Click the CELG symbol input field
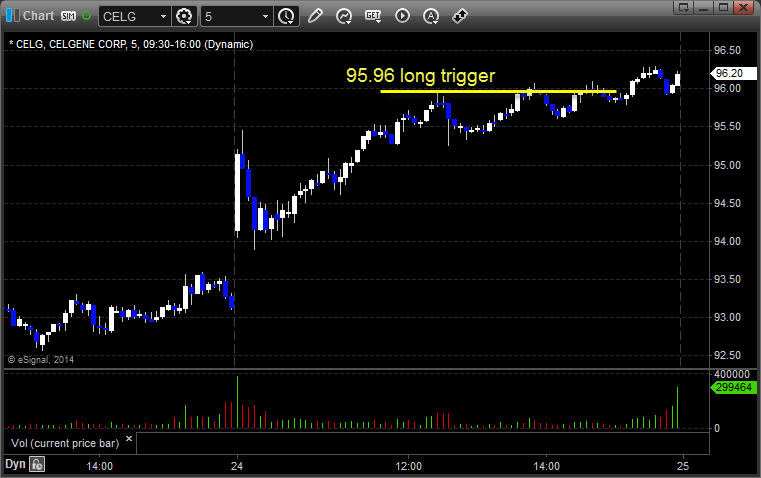The image size is (761, 478). pyautogui.click(x=129, y=16)
